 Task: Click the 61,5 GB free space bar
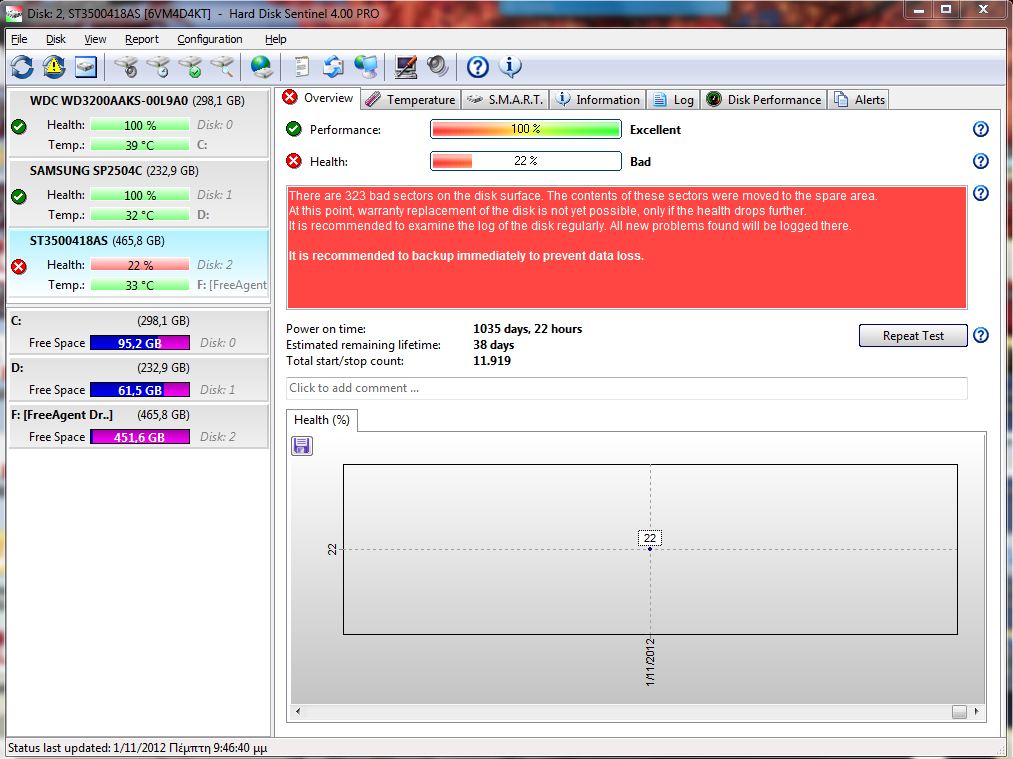click(140, 390)
